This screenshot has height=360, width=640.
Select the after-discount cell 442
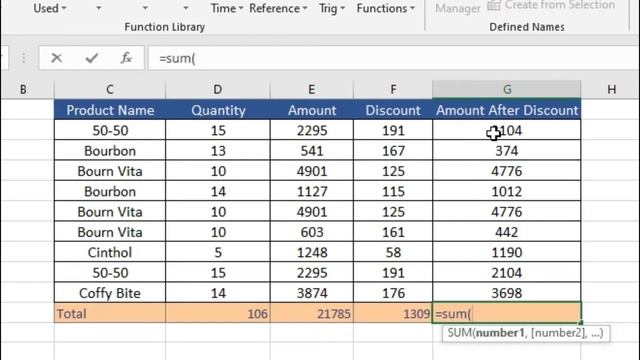pyautogui.click(x=507, y=232)
